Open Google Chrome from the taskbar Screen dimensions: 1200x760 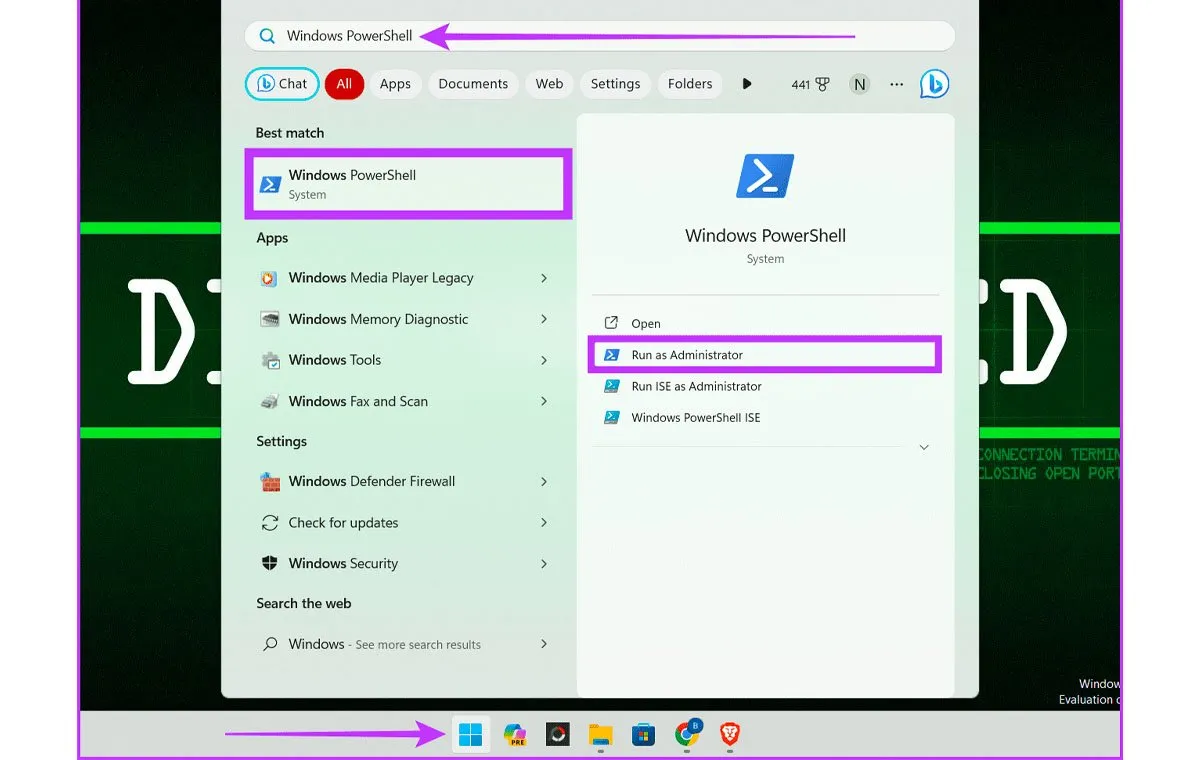click(x=686, y=736)
